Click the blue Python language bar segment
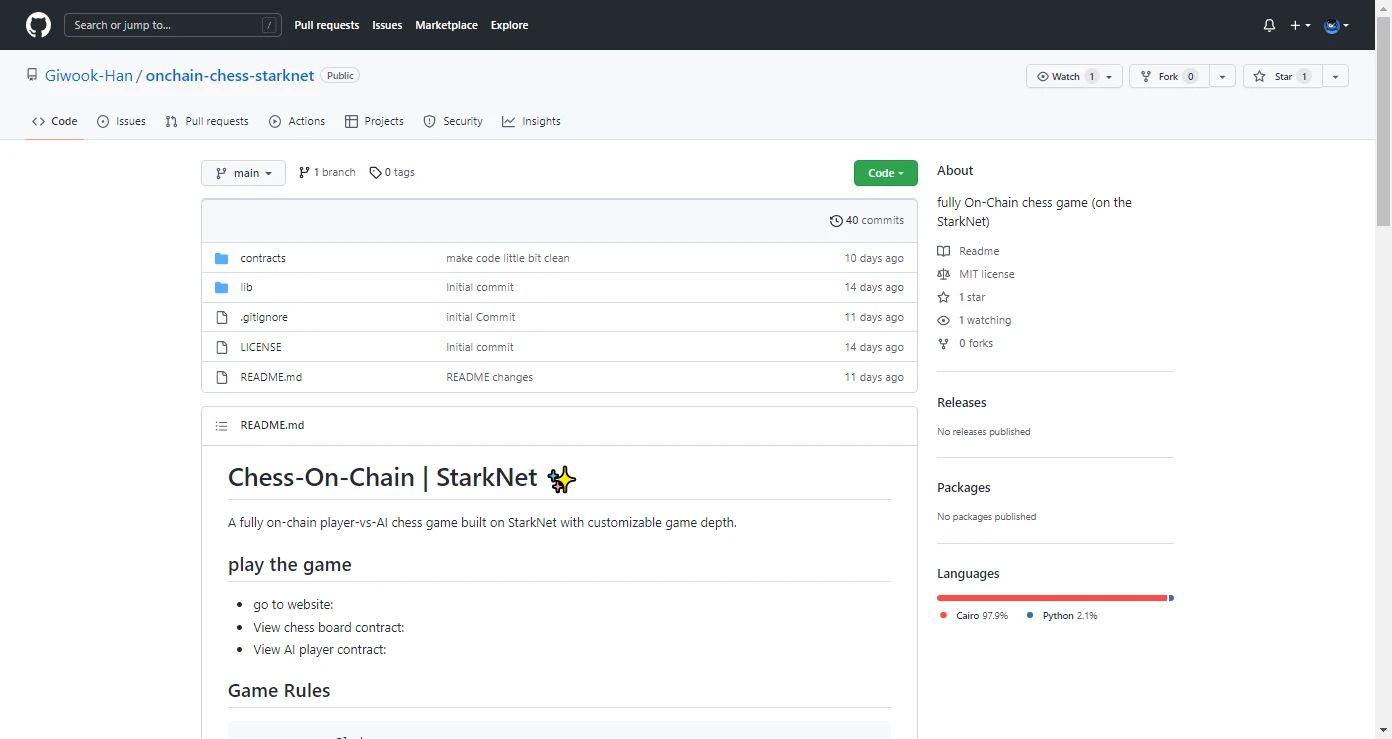The width and height of the screenshot is (1392, 739). click(1171, 598)
